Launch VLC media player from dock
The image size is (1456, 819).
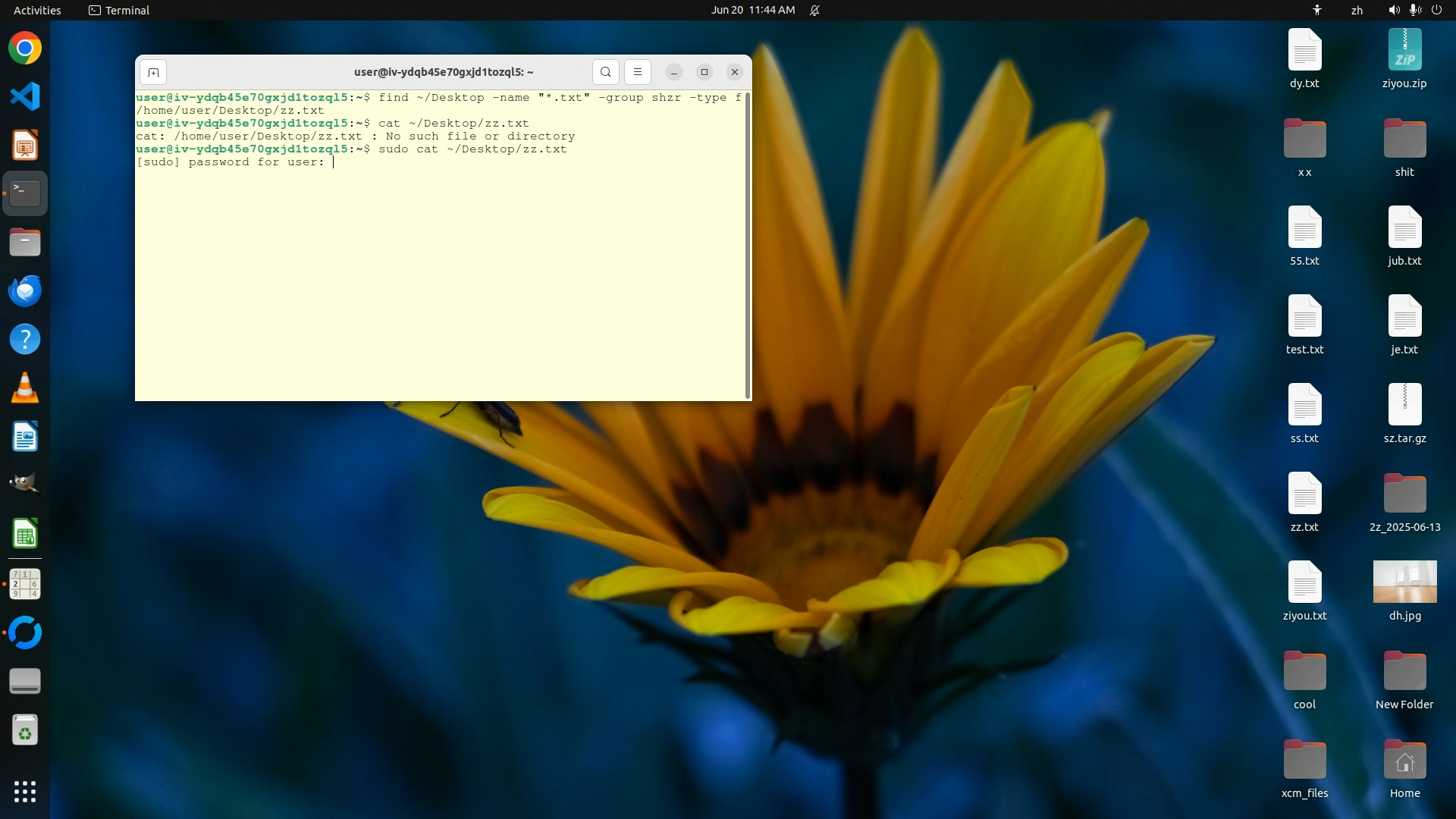[25, 388]
